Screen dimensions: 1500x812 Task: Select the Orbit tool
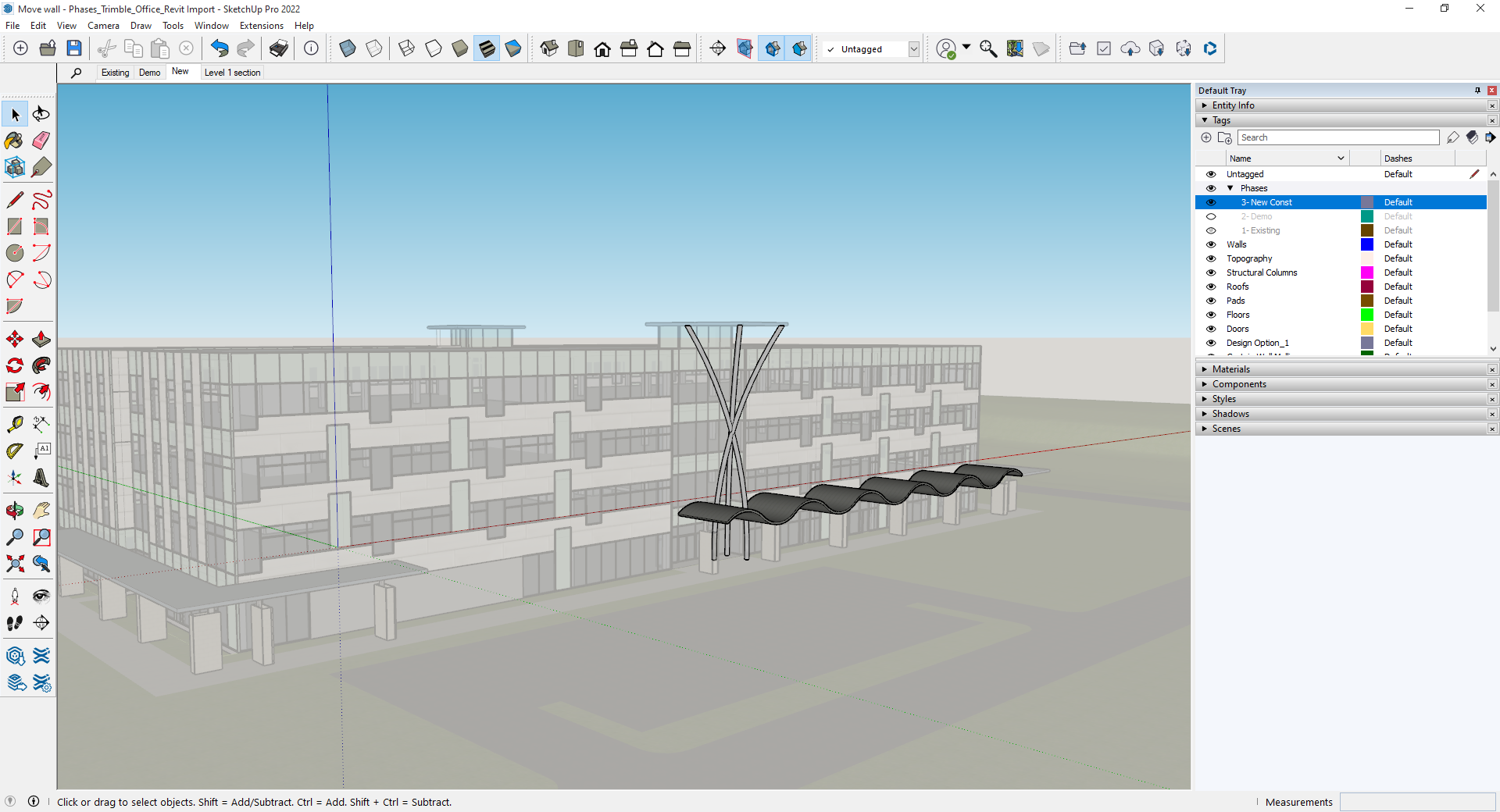(14, 511)
